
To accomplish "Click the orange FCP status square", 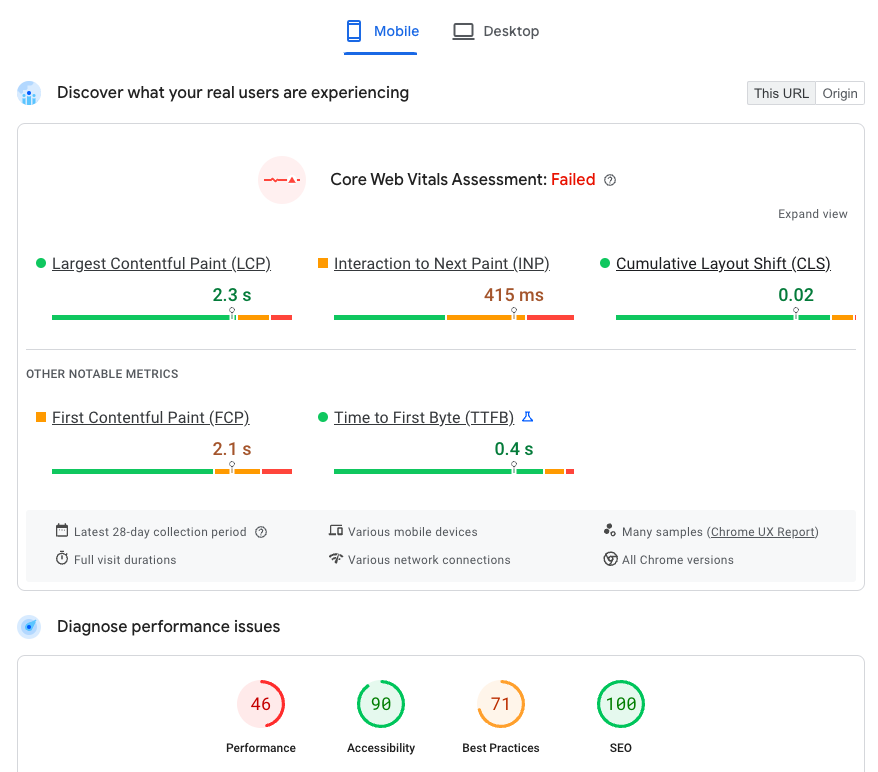I will 41,417.
